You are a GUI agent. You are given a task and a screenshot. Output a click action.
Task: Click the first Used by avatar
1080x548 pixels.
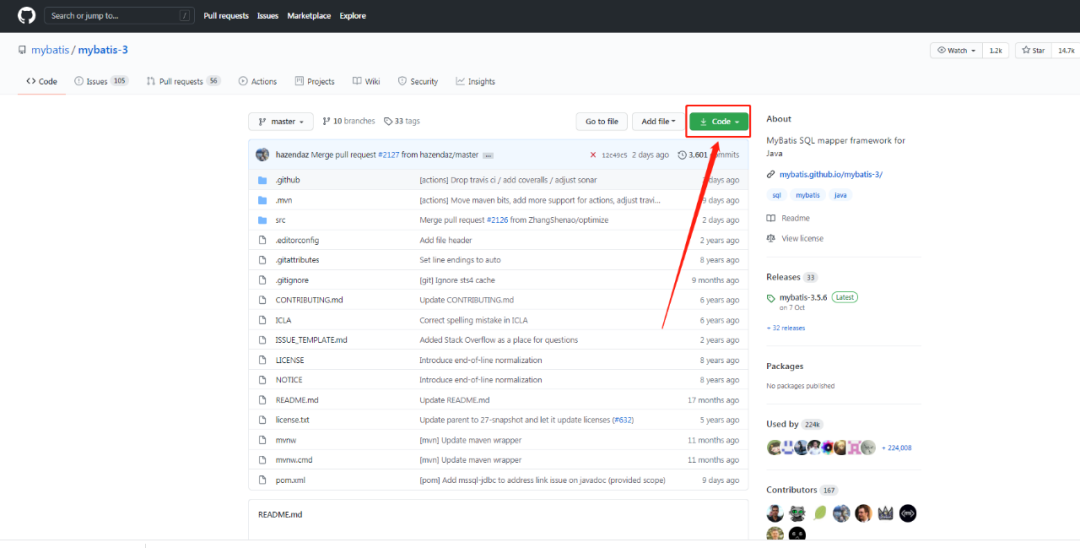pyautogui.click(x=773, y=447)
